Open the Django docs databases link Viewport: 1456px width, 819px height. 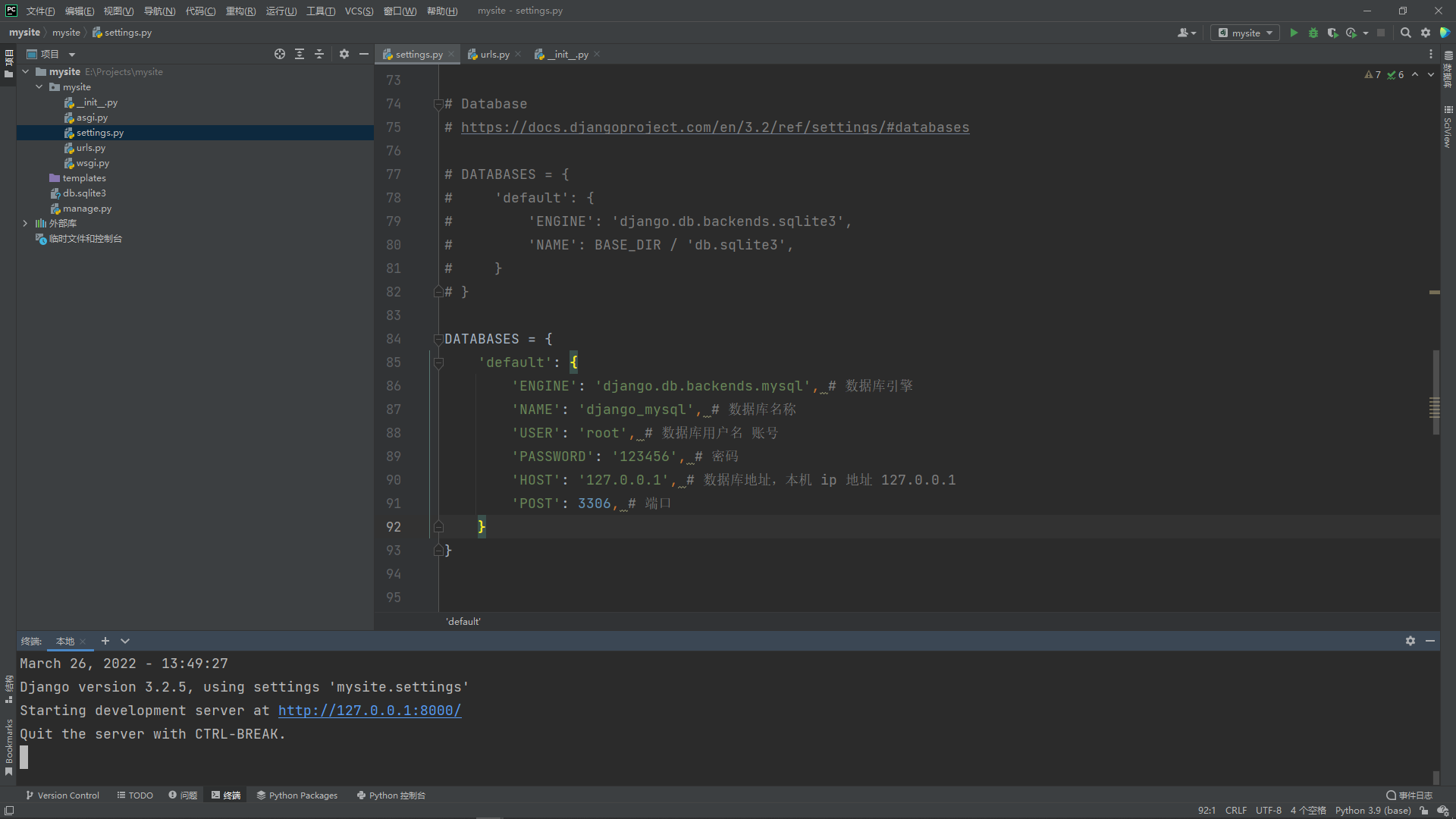coord(714,127)
